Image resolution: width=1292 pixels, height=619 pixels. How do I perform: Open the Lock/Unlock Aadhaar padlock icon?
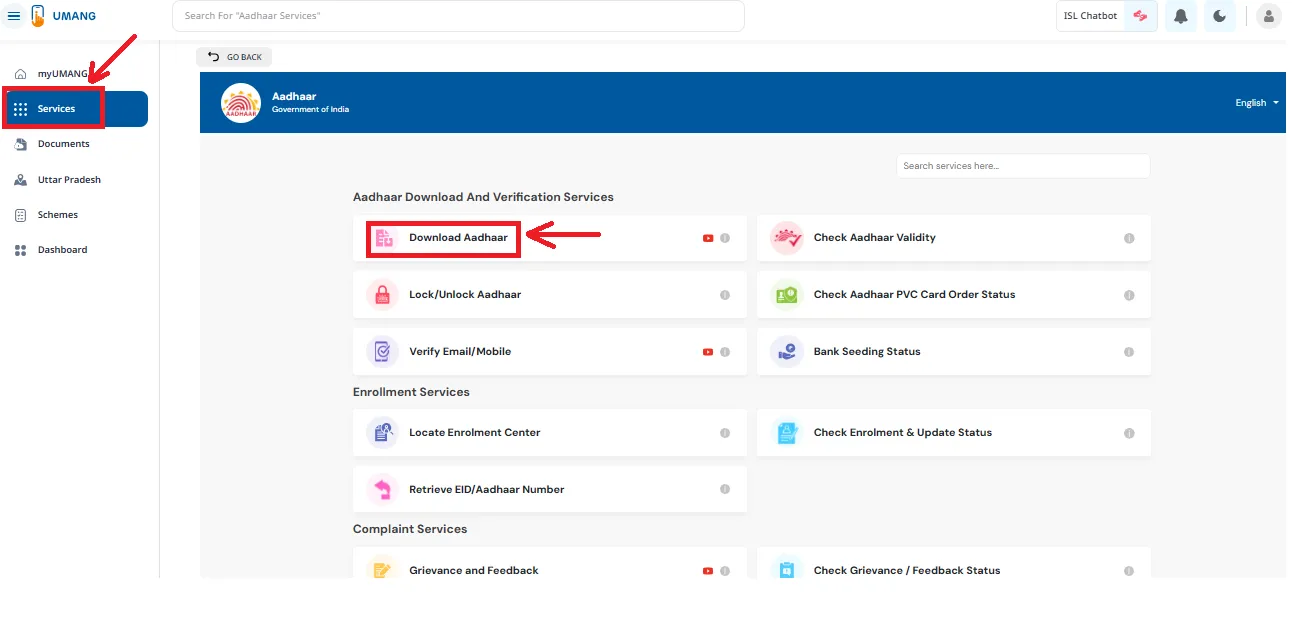(382, 295)
